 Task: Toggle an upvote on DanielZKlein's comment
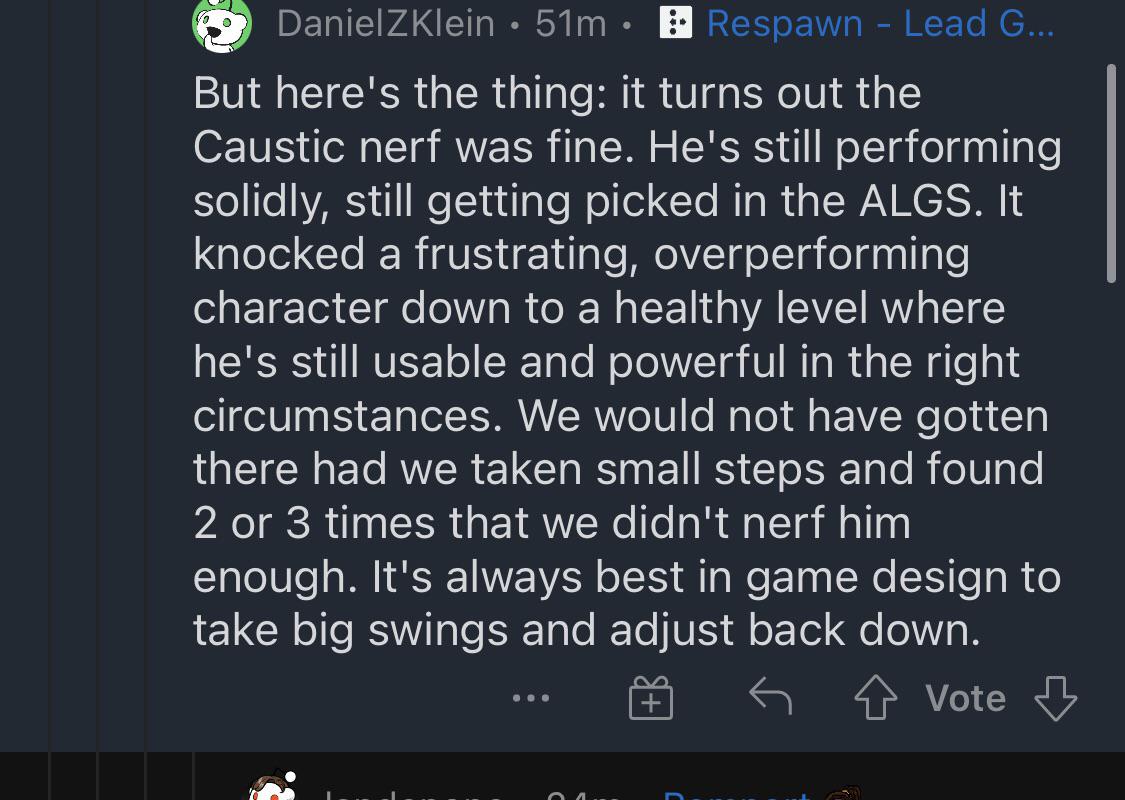(876, 698)
